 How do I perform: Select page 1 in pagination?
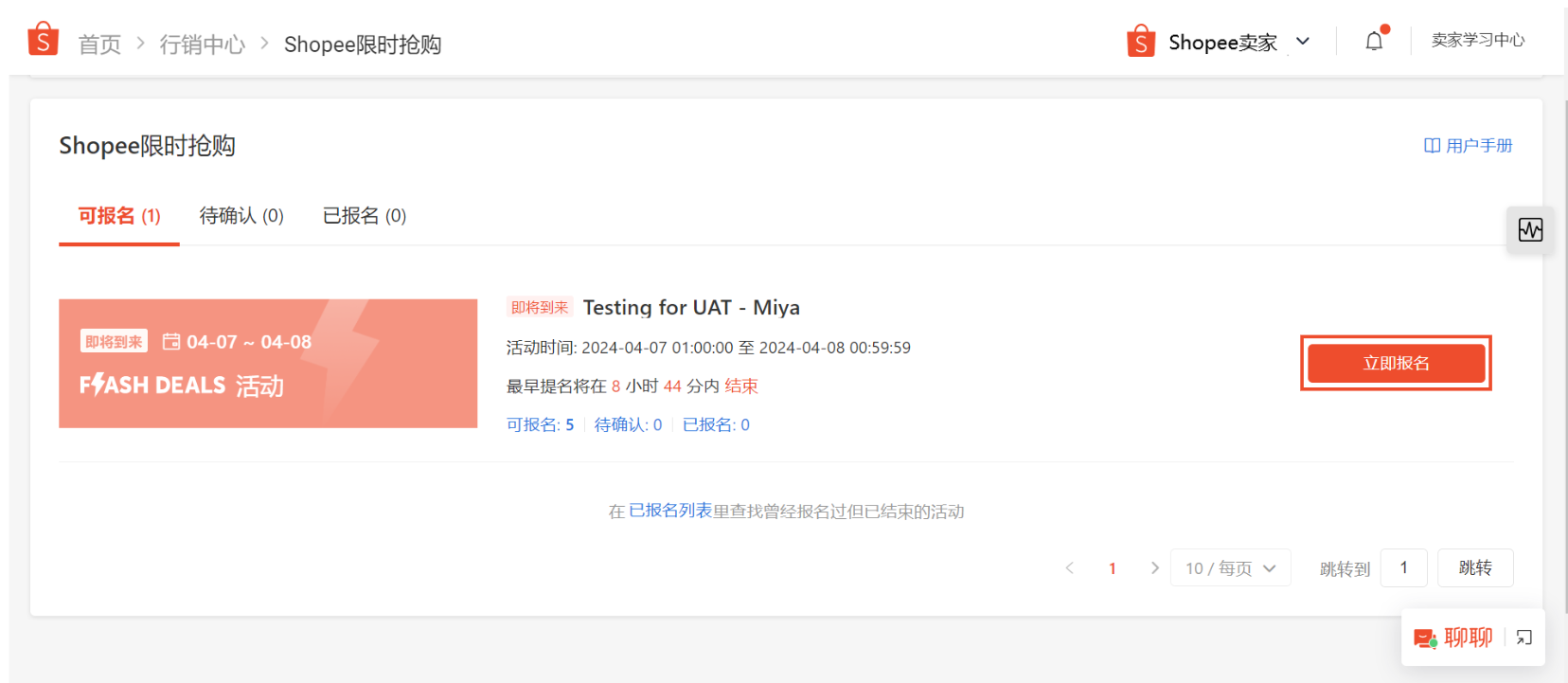point(1113,568)
